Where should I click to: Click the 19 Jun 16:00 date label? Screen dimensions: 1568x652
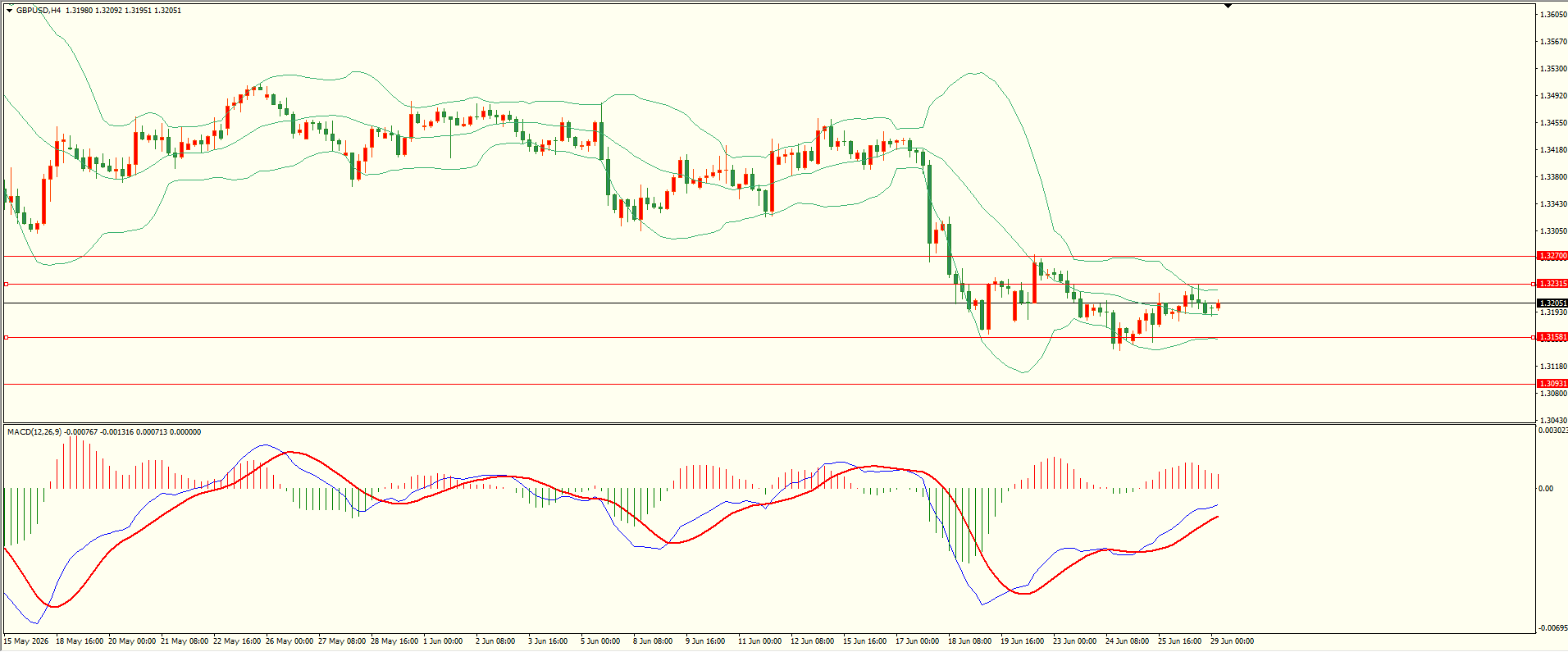coord(1023,641)
